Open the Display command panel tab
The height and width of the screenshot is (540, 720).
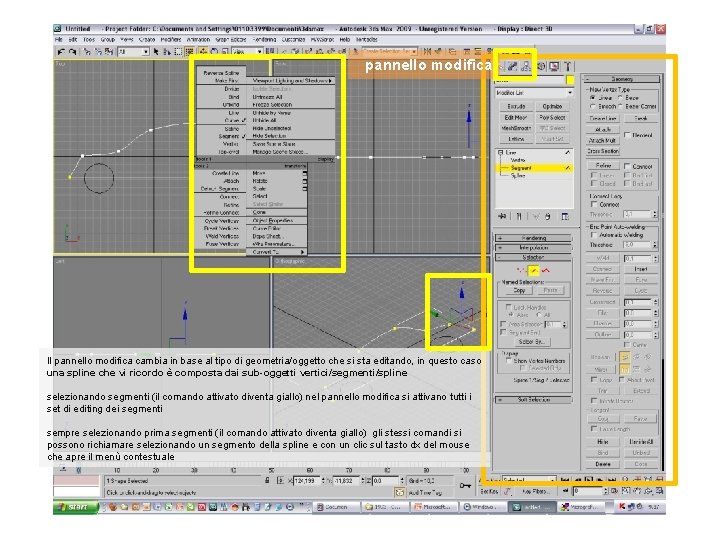pyautogui.click(x=555, y=67)
